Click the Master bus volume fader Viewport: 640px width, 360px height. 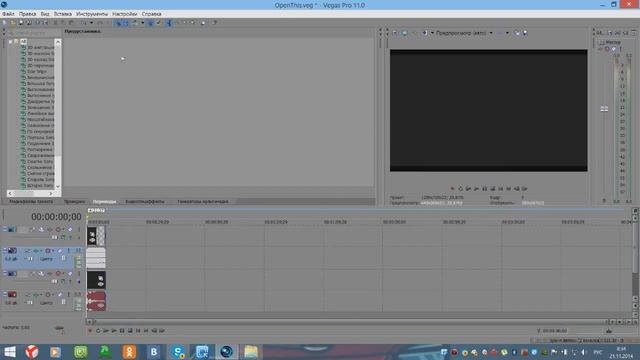point(604,109)
